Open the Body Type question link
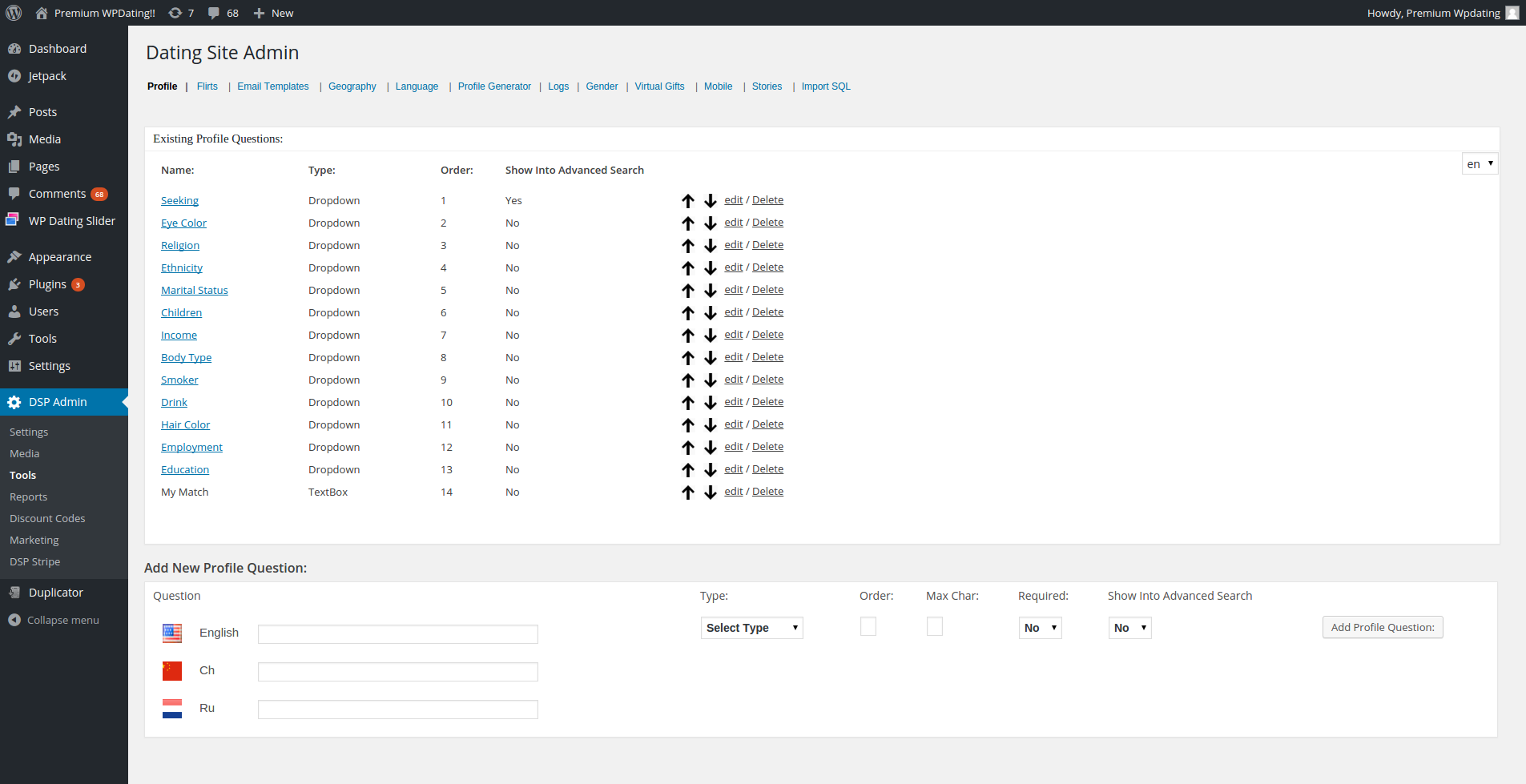The width and height of the screenshot is (1526, 784). (x=187, y=358)
